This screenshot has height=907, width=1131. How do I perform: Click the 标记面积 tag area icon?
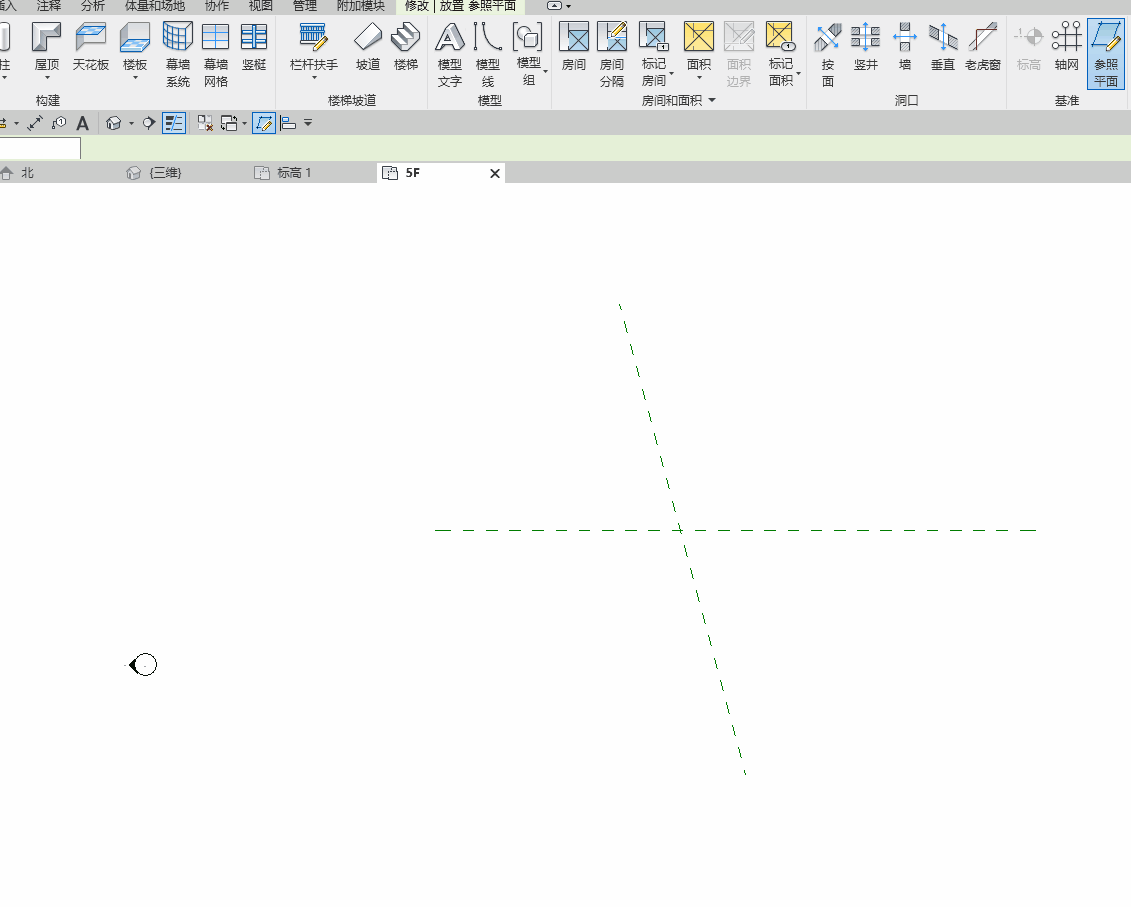(x=780, y=38)
